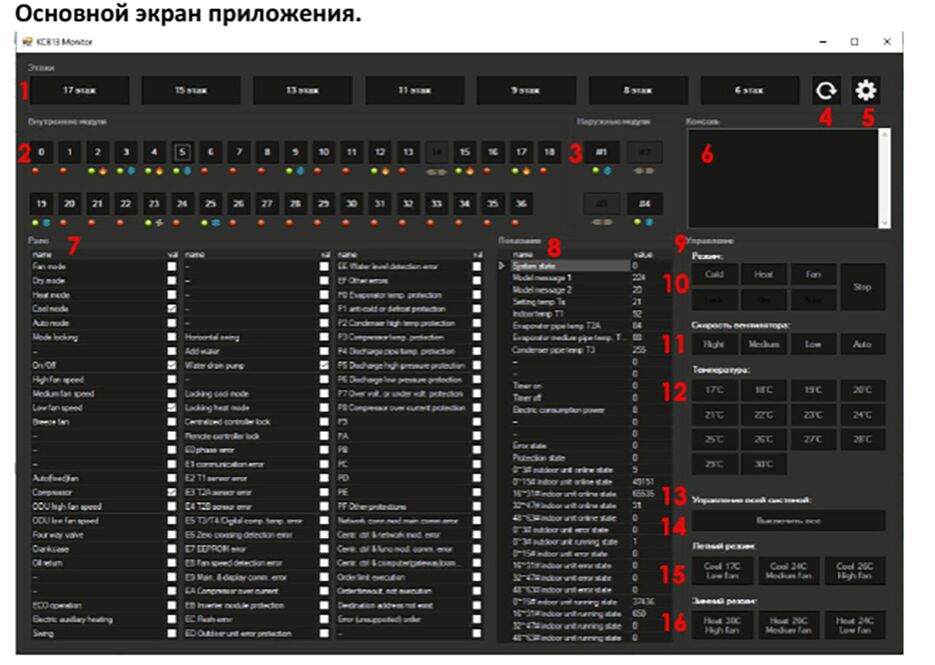Toggle the Heat mode checkbox
935x665 pixels.
172,295
